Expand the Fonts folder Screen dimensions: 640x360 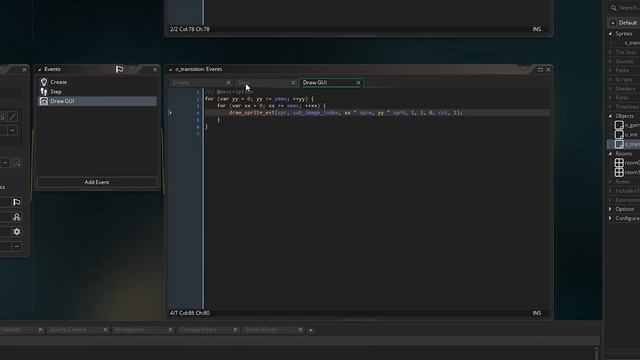coord(611,98)
